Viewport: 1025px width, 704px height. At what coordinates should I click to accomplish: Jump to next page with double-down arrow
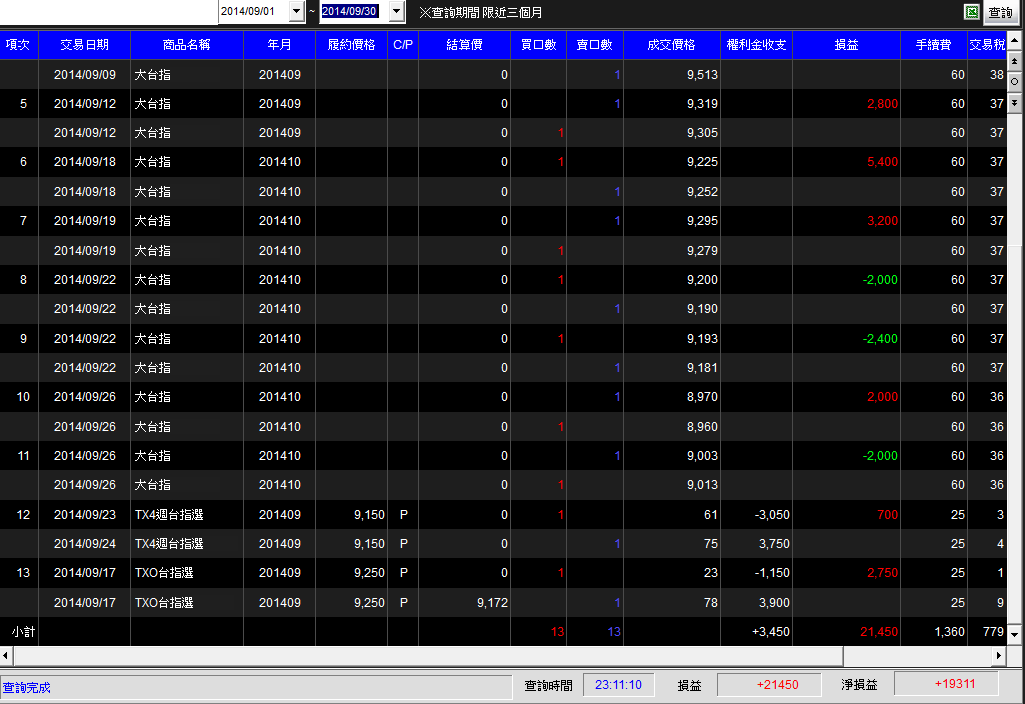coord(1015,103)
